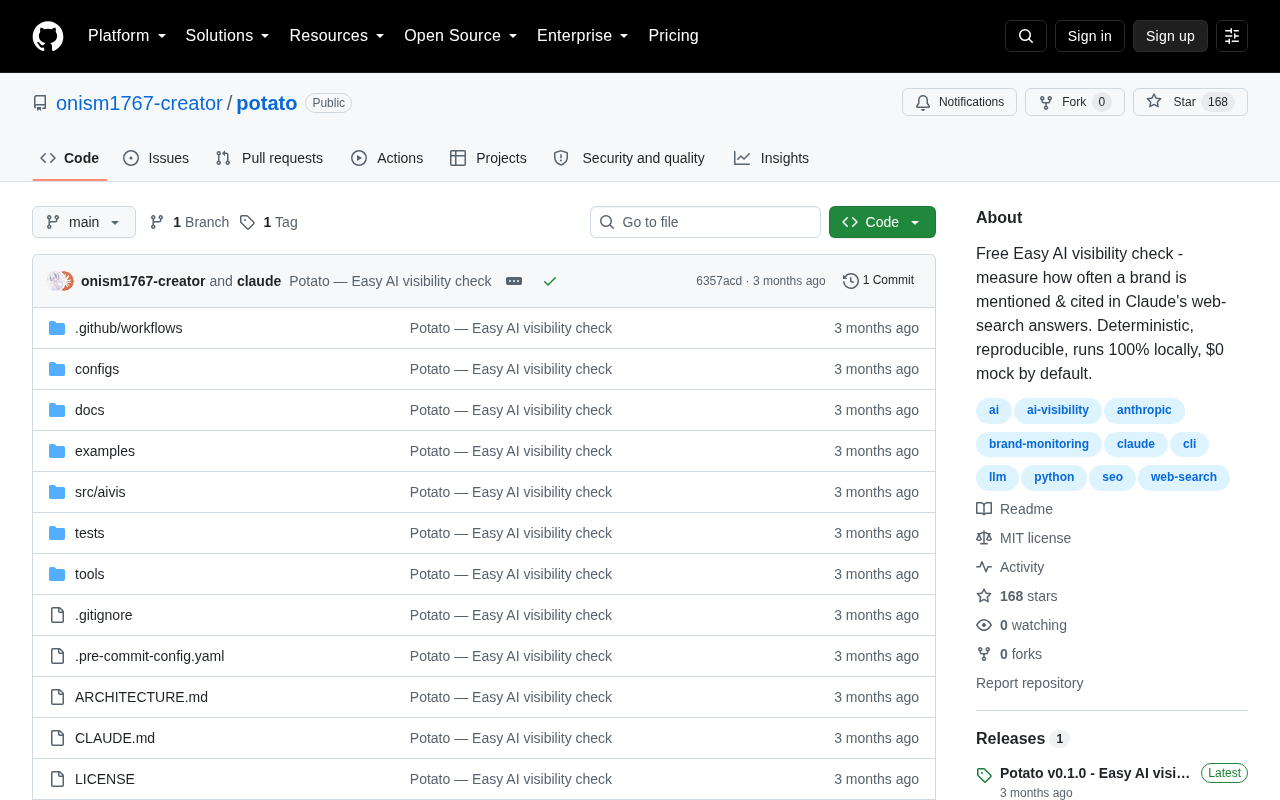Go to Pricing page
Screen dimensions: 1280x800
click(673, 36)
